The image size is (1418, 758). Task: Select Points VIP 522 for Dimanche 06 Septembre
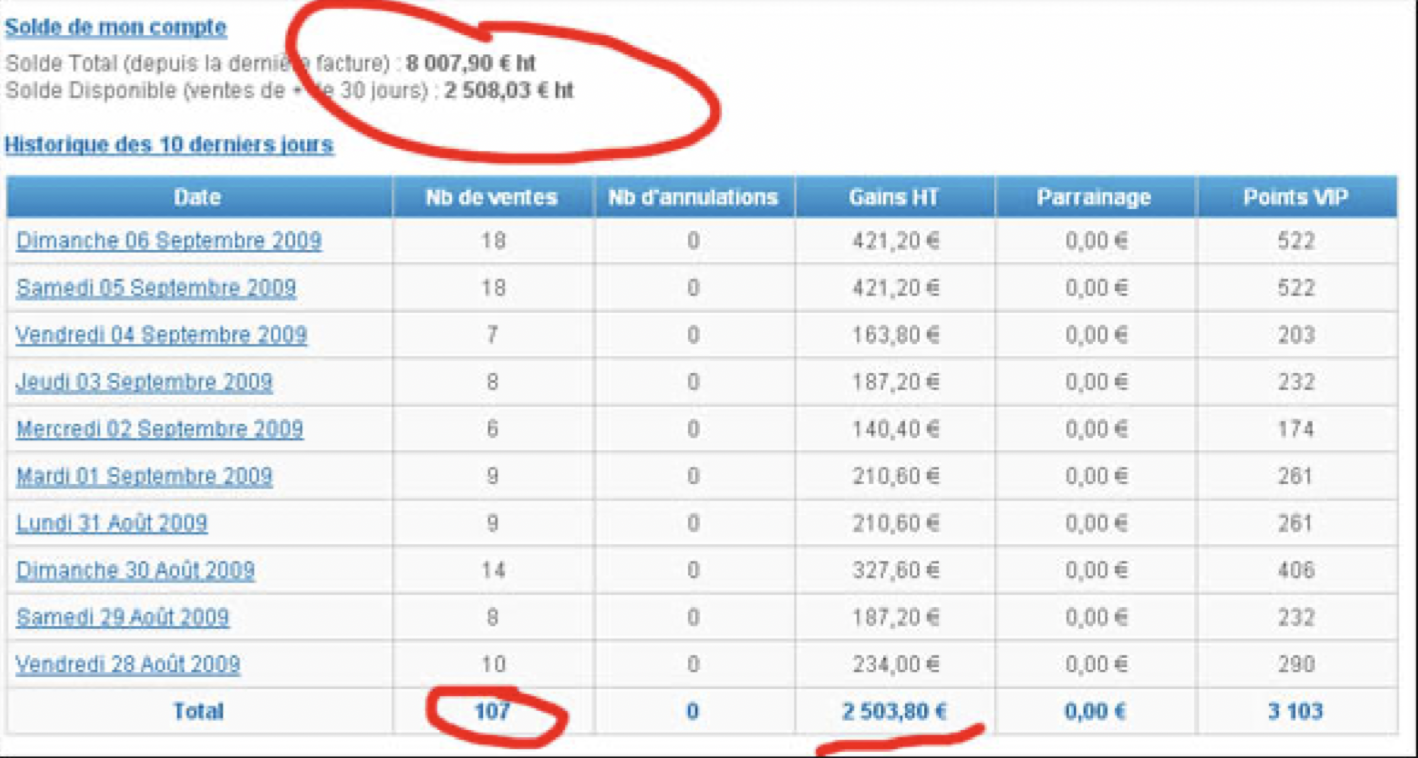tap(1296, 241)
